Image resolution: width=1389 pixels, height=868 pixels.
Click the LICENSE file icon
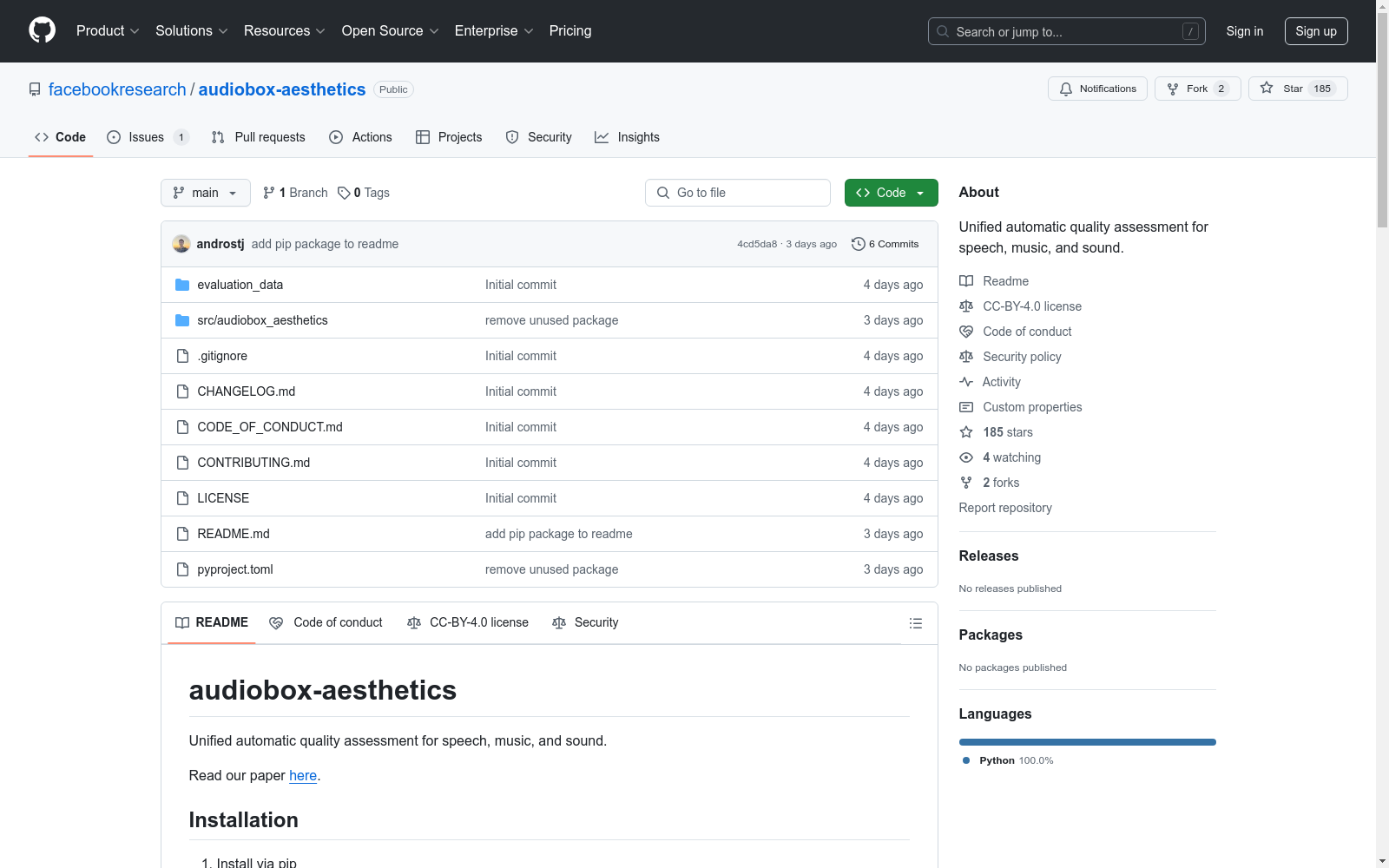pyautogui.click(x=182, y=498)
